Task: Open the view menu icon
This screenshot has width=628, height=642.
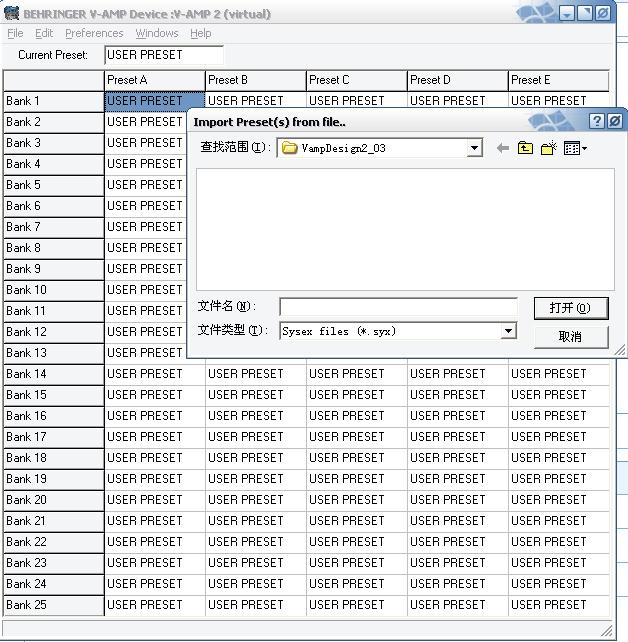Action: coord(575,148)
